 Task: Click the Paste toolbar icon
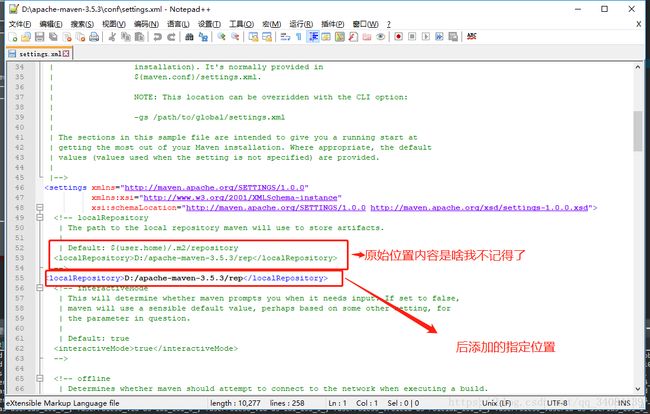(139, 37)
